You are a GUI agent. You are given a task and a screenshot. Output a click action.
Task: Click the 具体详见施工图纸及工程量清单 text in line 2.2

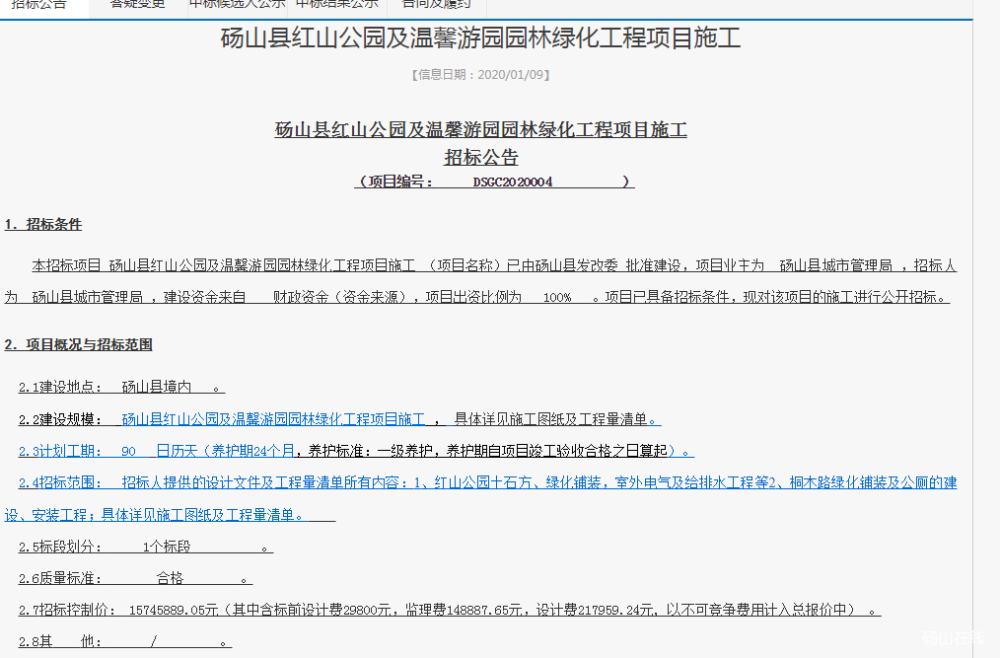[x=550, y=419]
